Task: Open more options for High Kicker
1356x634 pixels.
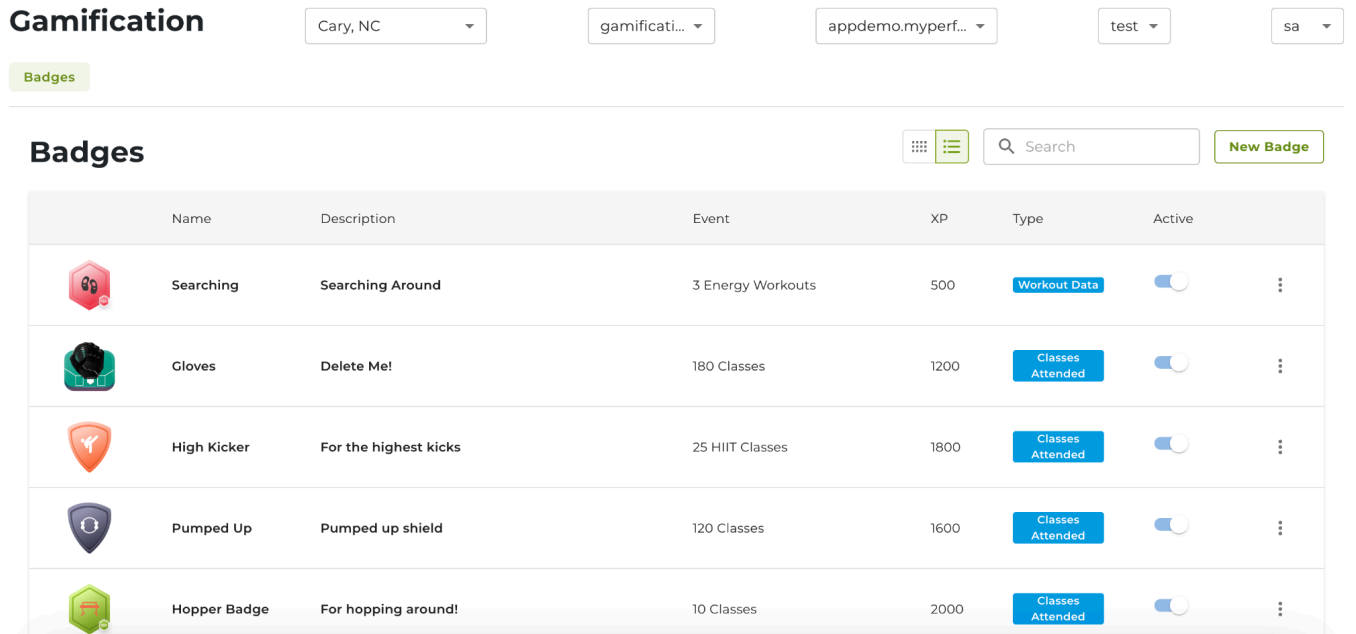Action: tap(1279, 447)
